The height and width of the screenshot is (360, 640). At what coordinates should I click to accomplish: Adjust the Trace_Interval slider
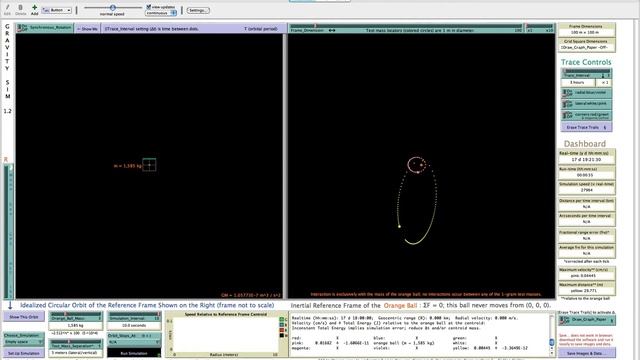[x=586, y=73]
